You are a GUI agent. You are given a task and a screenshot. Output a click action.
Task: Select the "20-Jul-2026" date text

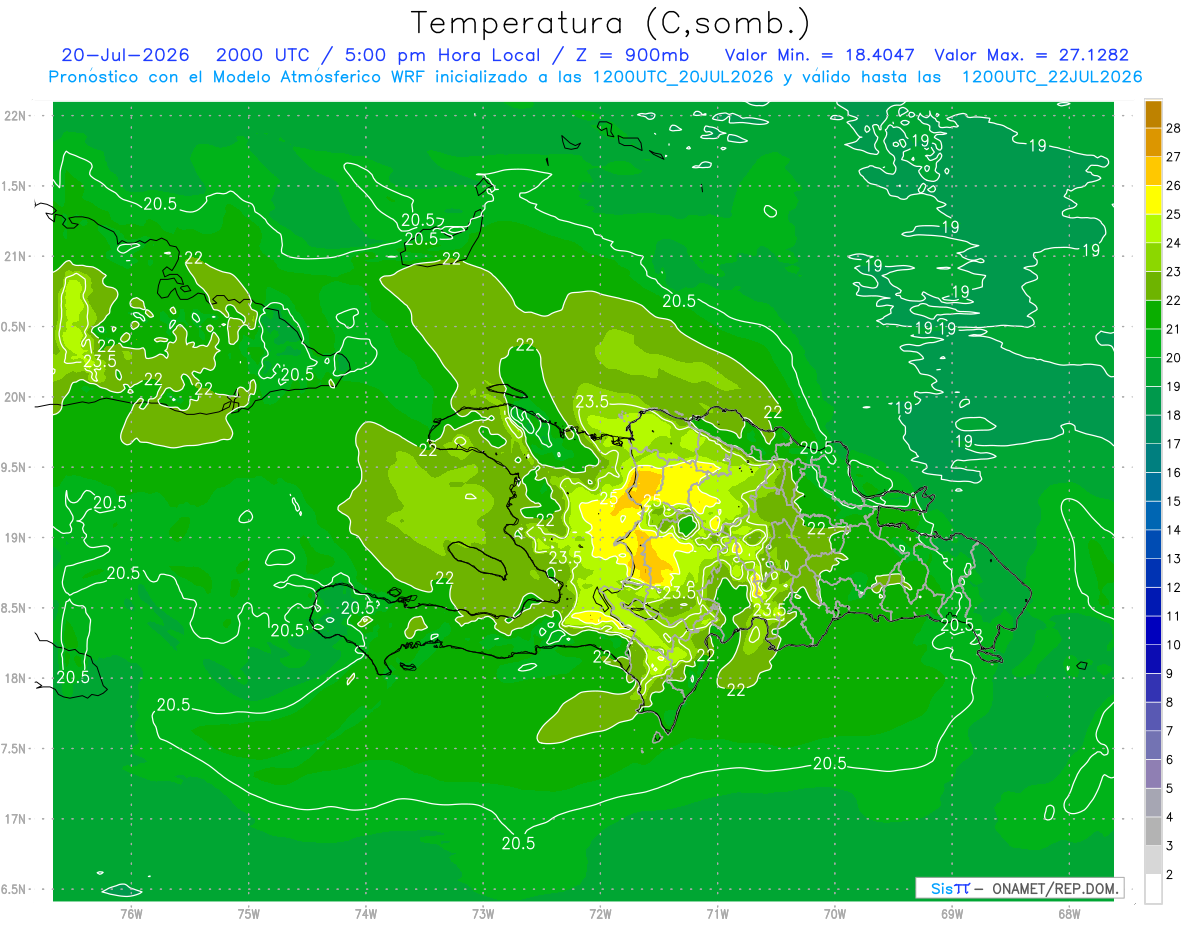127,55
